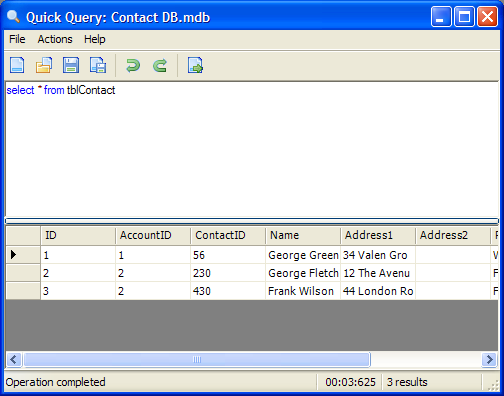Click the ContactID cell '56'
The image size is (504, 396).
coord(228,255)
